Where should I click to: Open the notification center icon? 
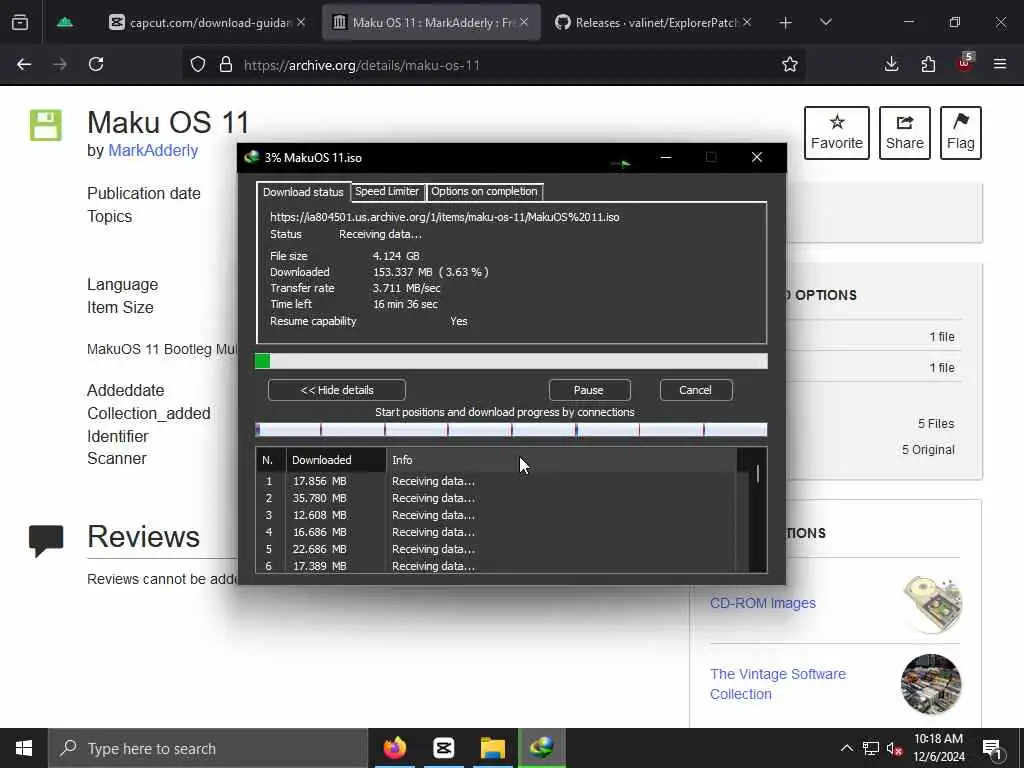[992, 749]
